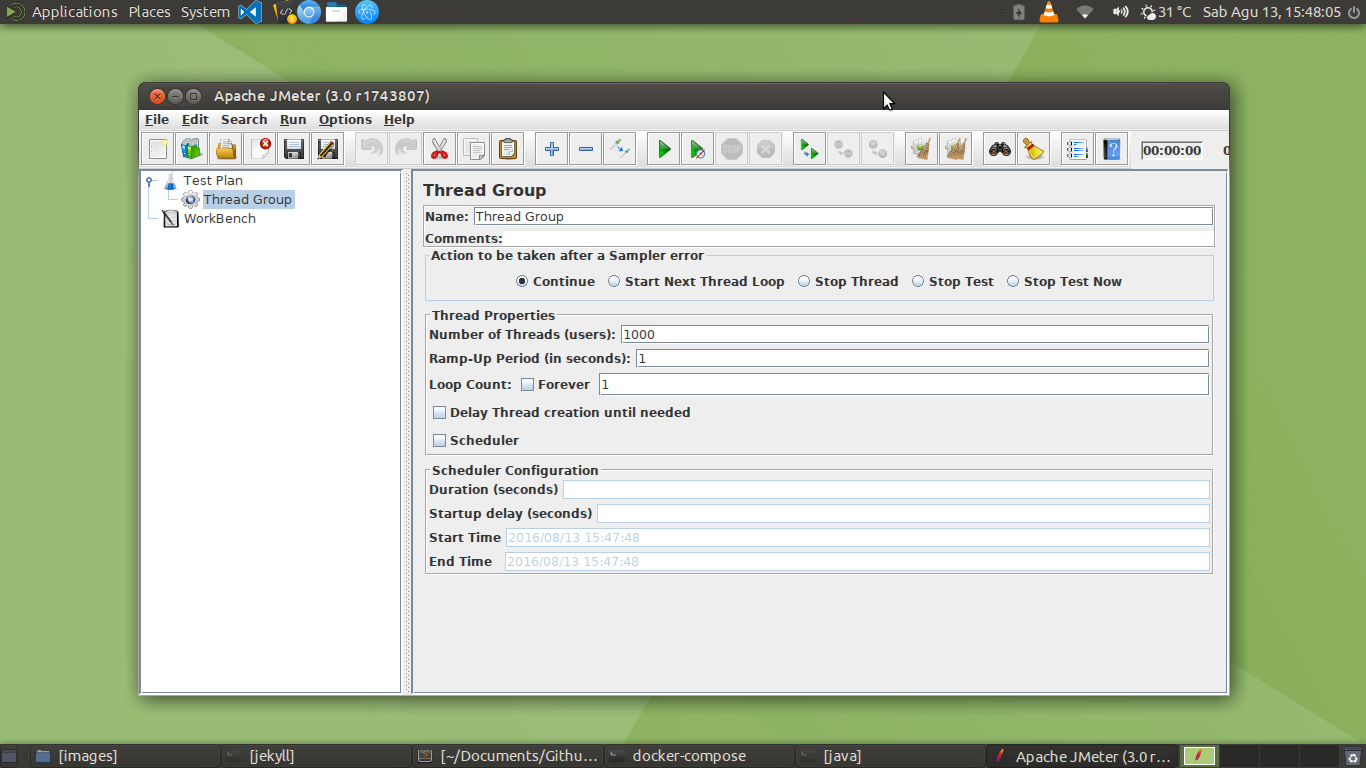This screenshot has width=1366, height=768.
Task: Click the Remote Shutdown All icon
Action: (877, 149)
